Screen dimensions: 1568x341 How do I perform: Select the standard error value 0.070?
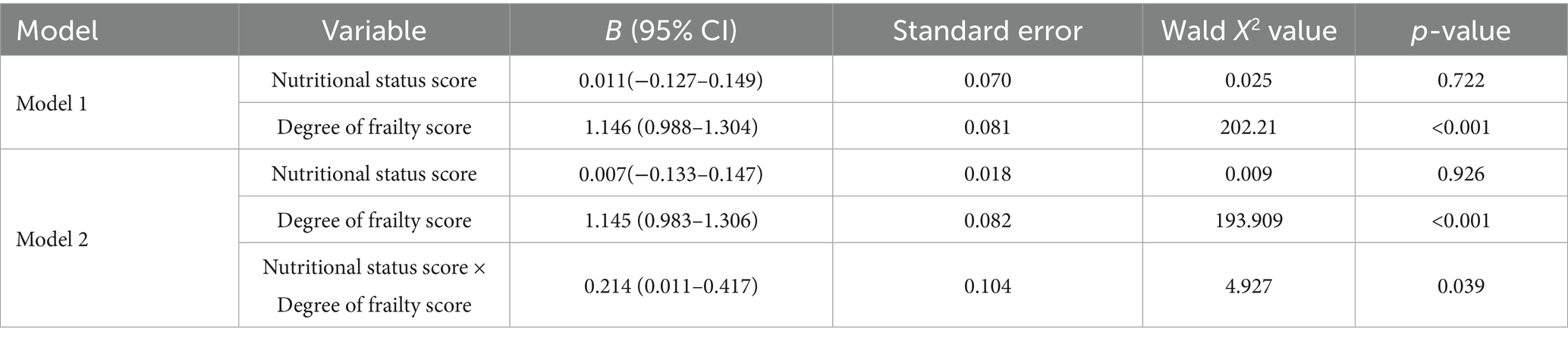(x=987, y=80)
